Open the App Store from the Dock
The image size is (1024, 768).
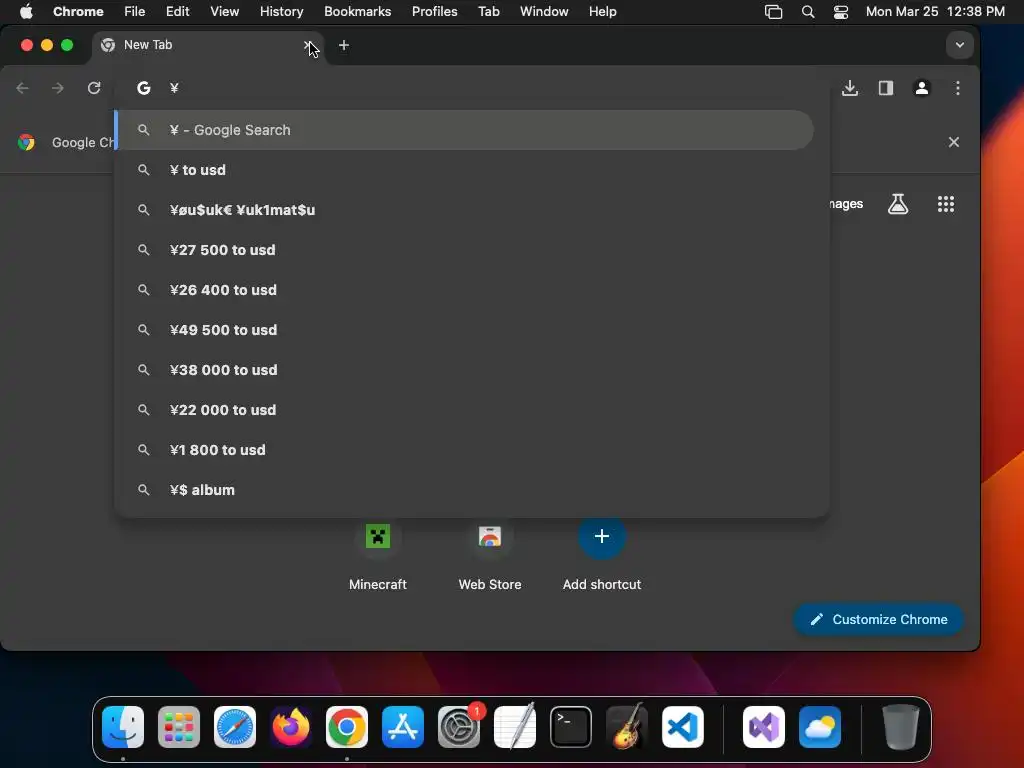(403, 727)
